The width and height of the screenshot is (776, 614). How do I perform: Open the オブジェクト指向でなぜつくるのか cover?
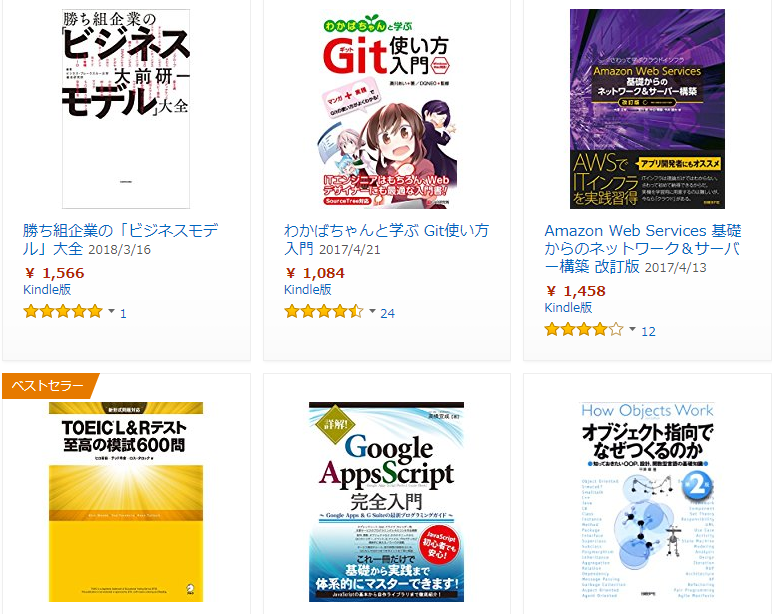(647, 502)
